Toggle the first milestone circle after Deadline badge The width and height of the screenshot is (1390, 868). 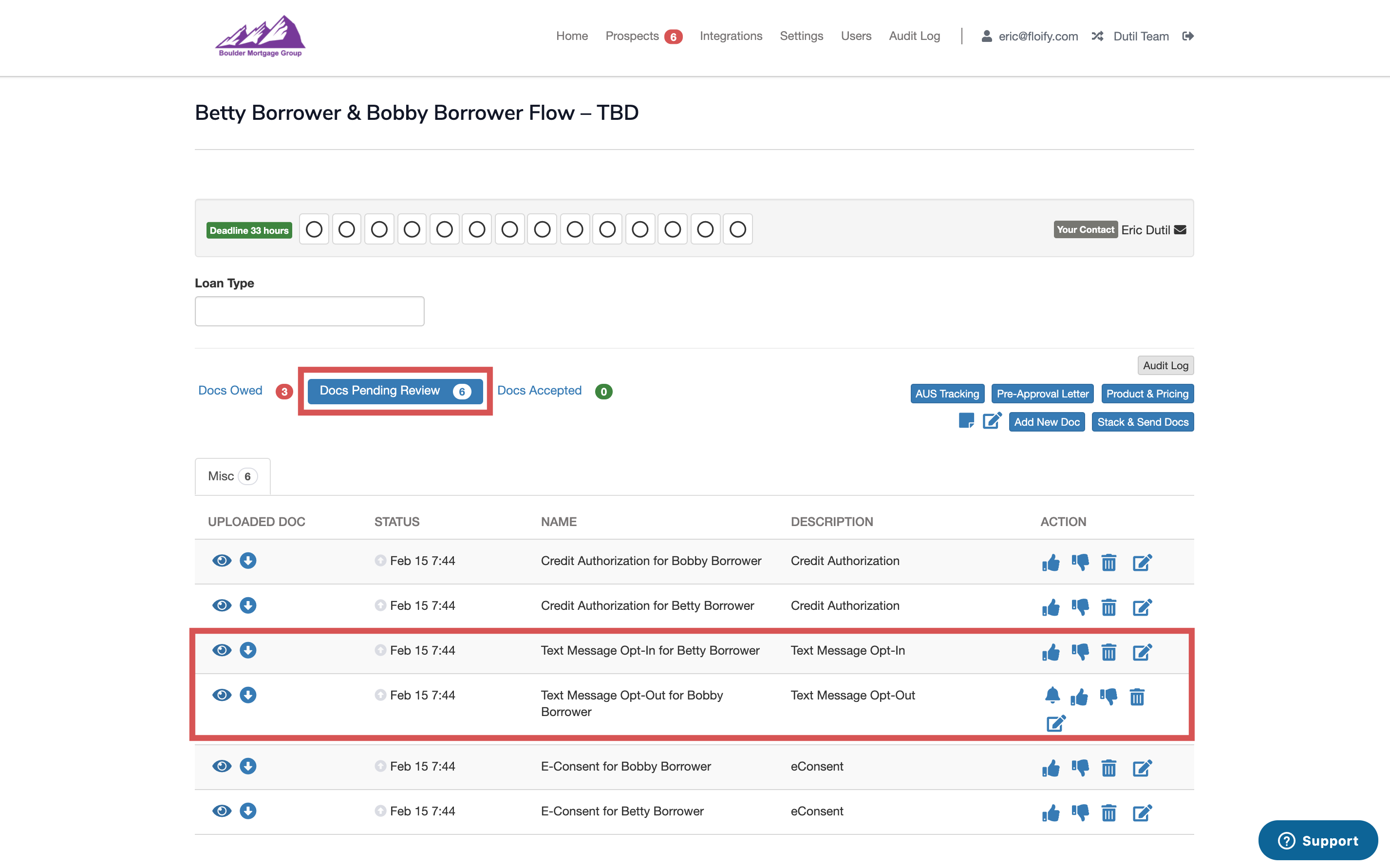(x=314, y=229)
